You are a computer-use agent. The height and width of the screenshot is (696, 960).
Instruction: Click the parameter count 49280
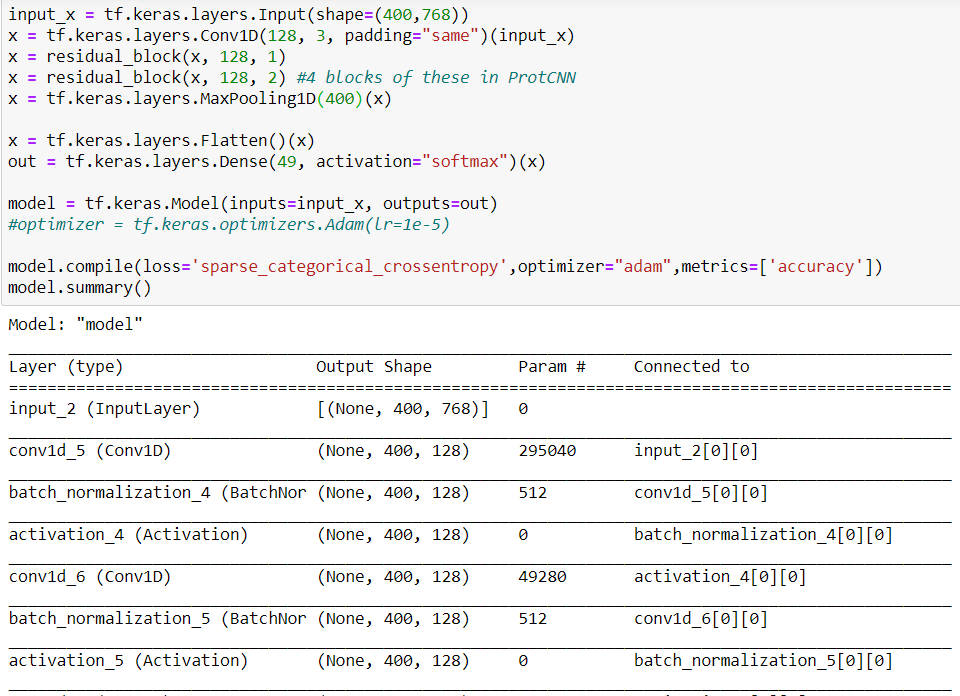click(542, 577)
